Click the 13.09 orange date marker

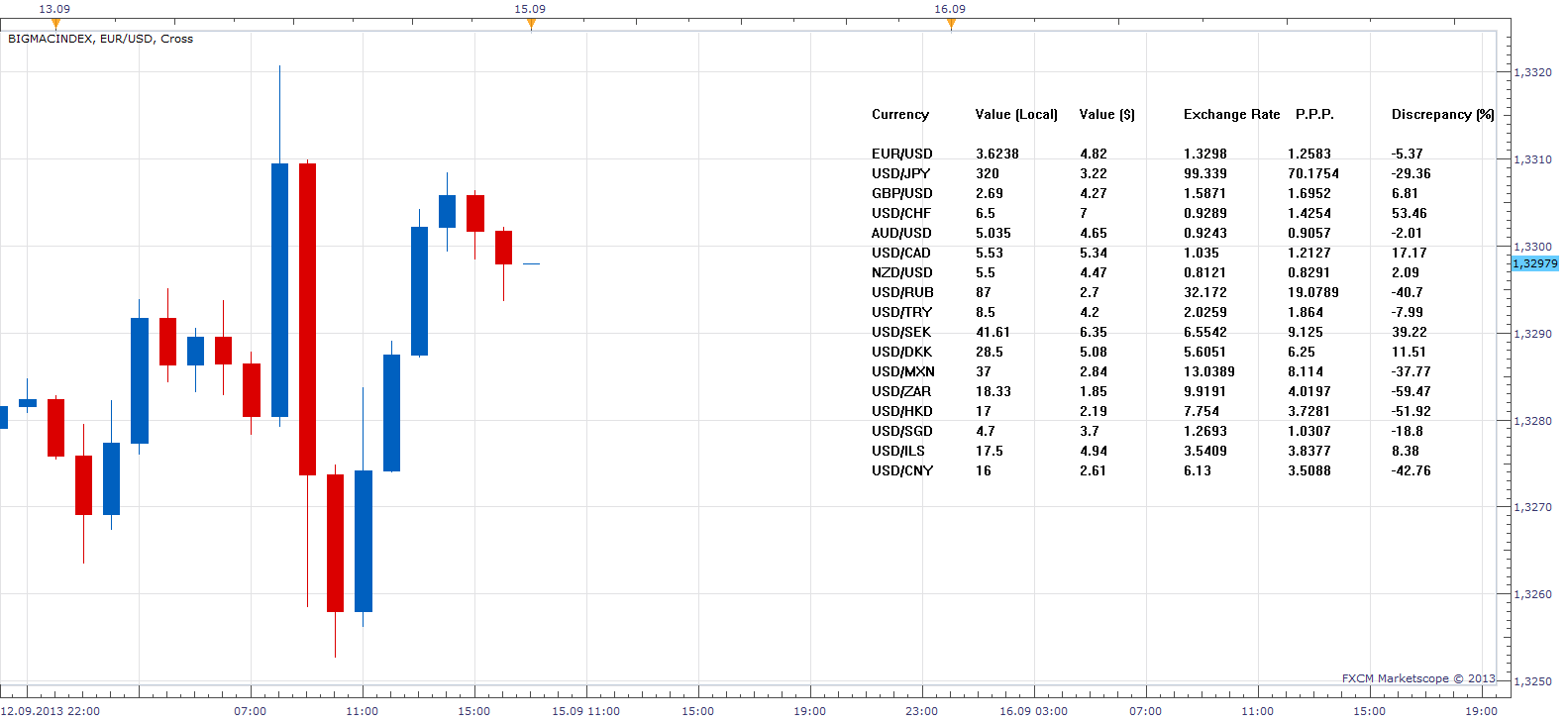coord(55,24)
